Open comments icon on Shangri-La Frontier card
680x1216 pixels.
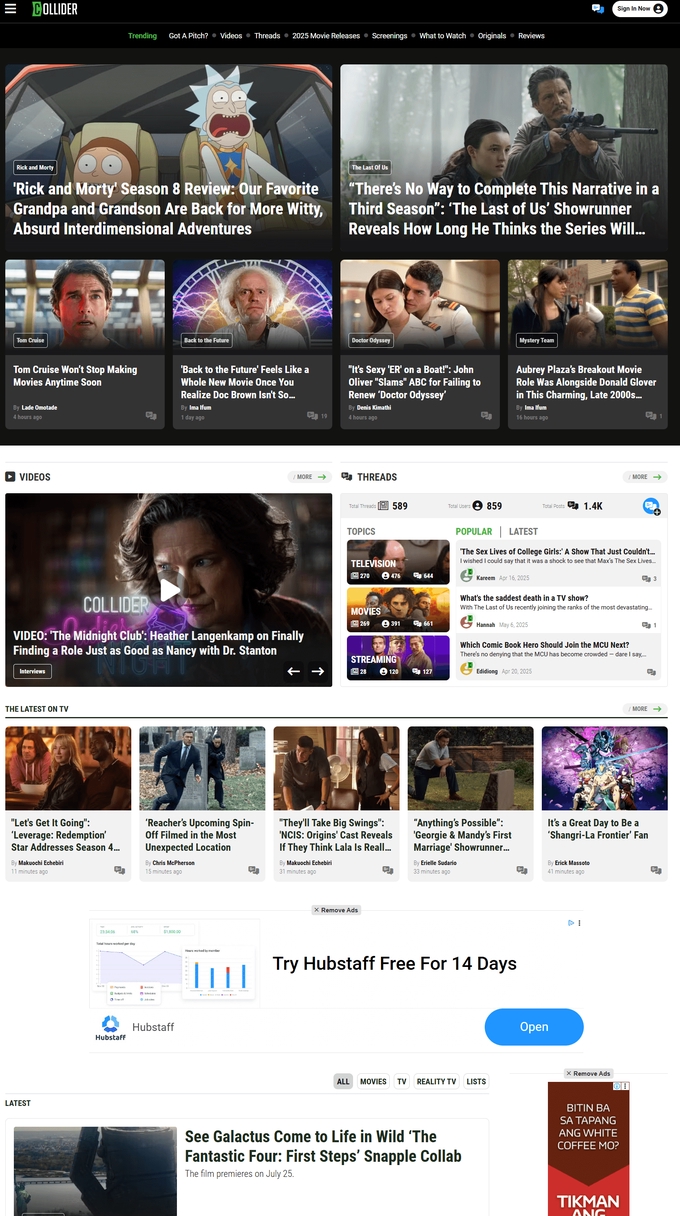656,870
